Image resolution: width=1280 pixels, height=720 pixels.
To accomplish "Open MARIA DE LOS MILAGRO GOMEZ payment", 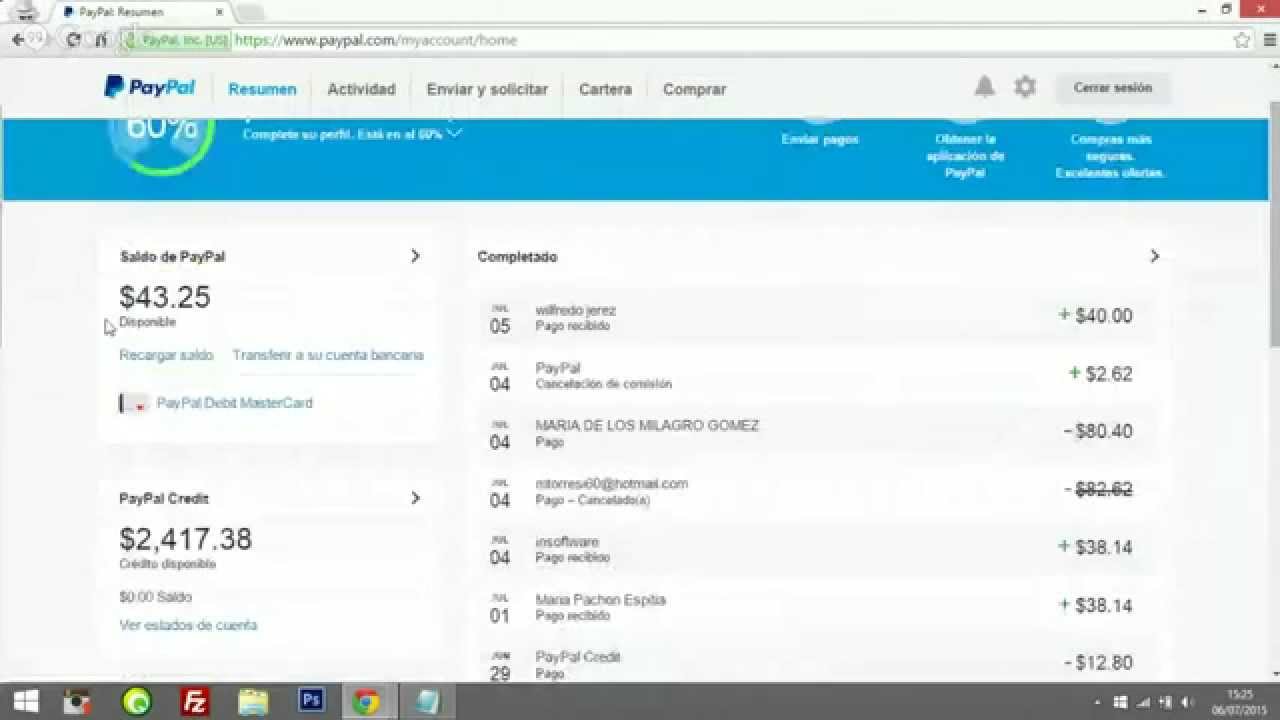I will (815, 432).
